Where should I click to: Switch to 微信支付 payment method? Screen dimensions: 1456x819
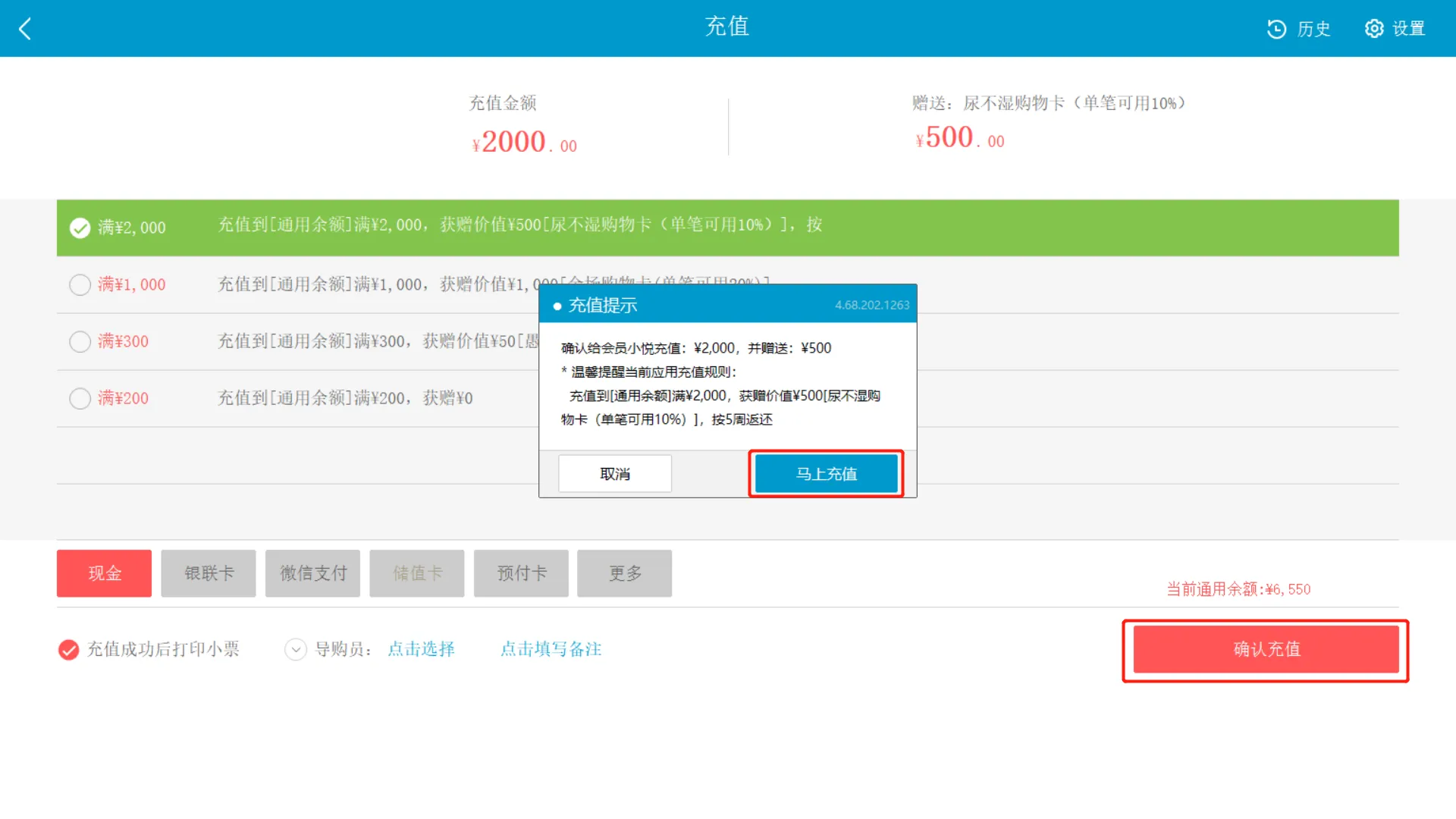click(312, 573)
